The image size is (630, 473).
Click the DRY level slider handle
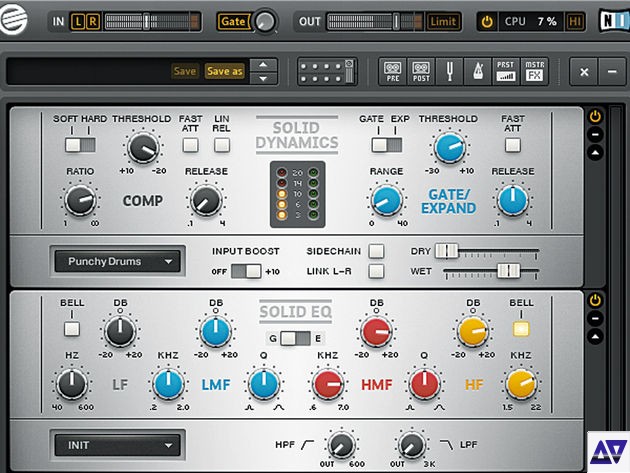pyautogui.click(x=446, y=251)
